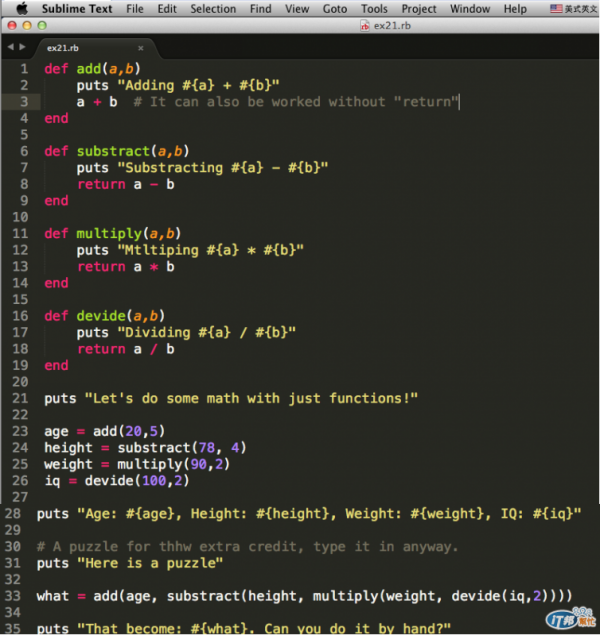This screenshot has width=600, height=635.
Task: Click the yellow minimize window button
Action: tap(27, 26)
